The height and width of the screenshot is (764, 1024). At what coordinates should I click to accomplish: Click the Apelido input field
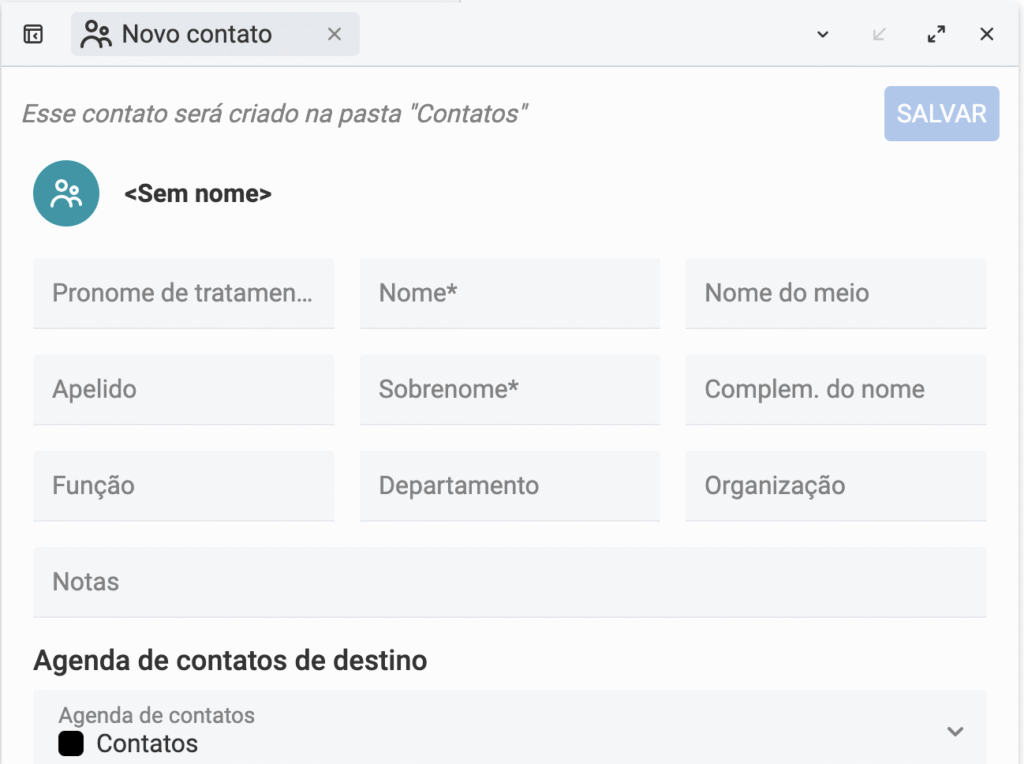point(184,389)
